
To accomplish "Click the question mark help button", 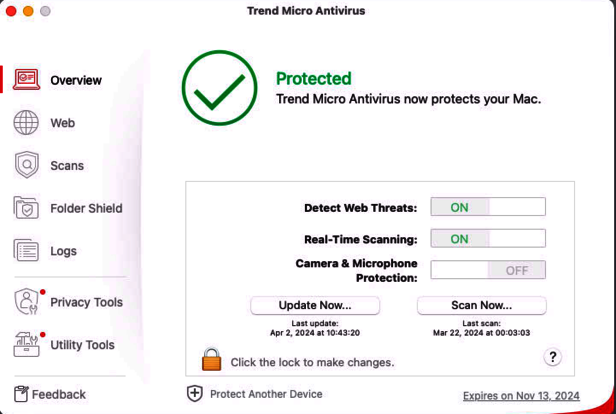I will point(552,357).
